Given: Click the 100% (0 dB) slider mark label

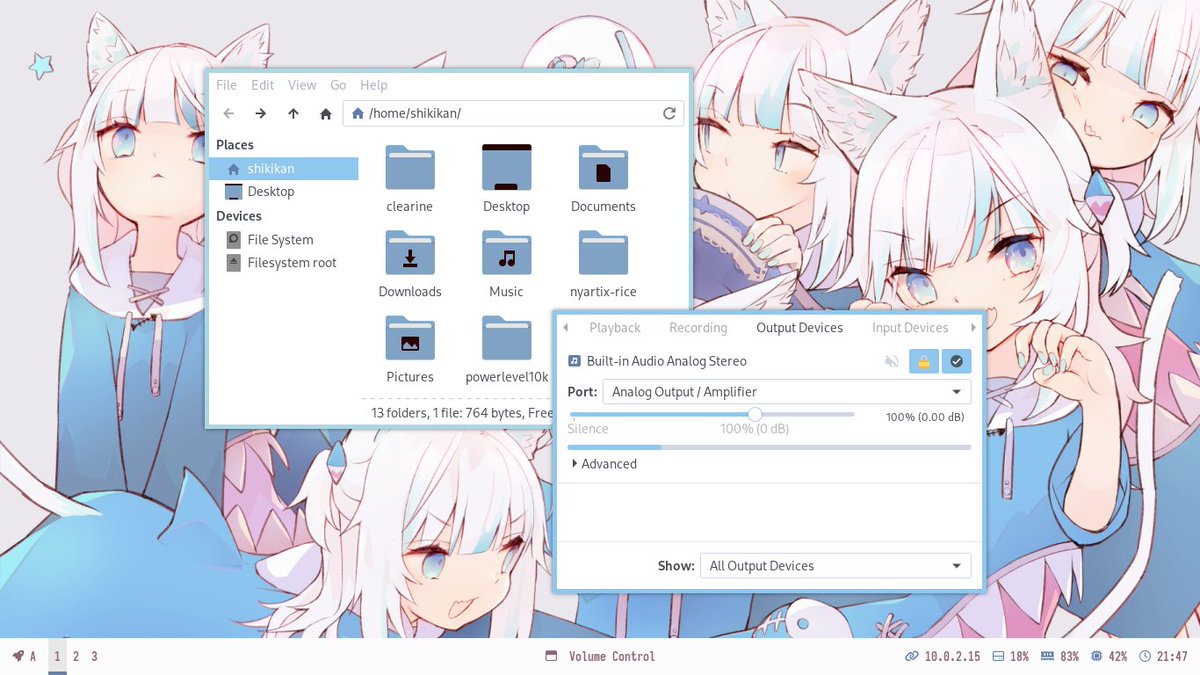Looking at the screenshot, I should pos(754,429).
